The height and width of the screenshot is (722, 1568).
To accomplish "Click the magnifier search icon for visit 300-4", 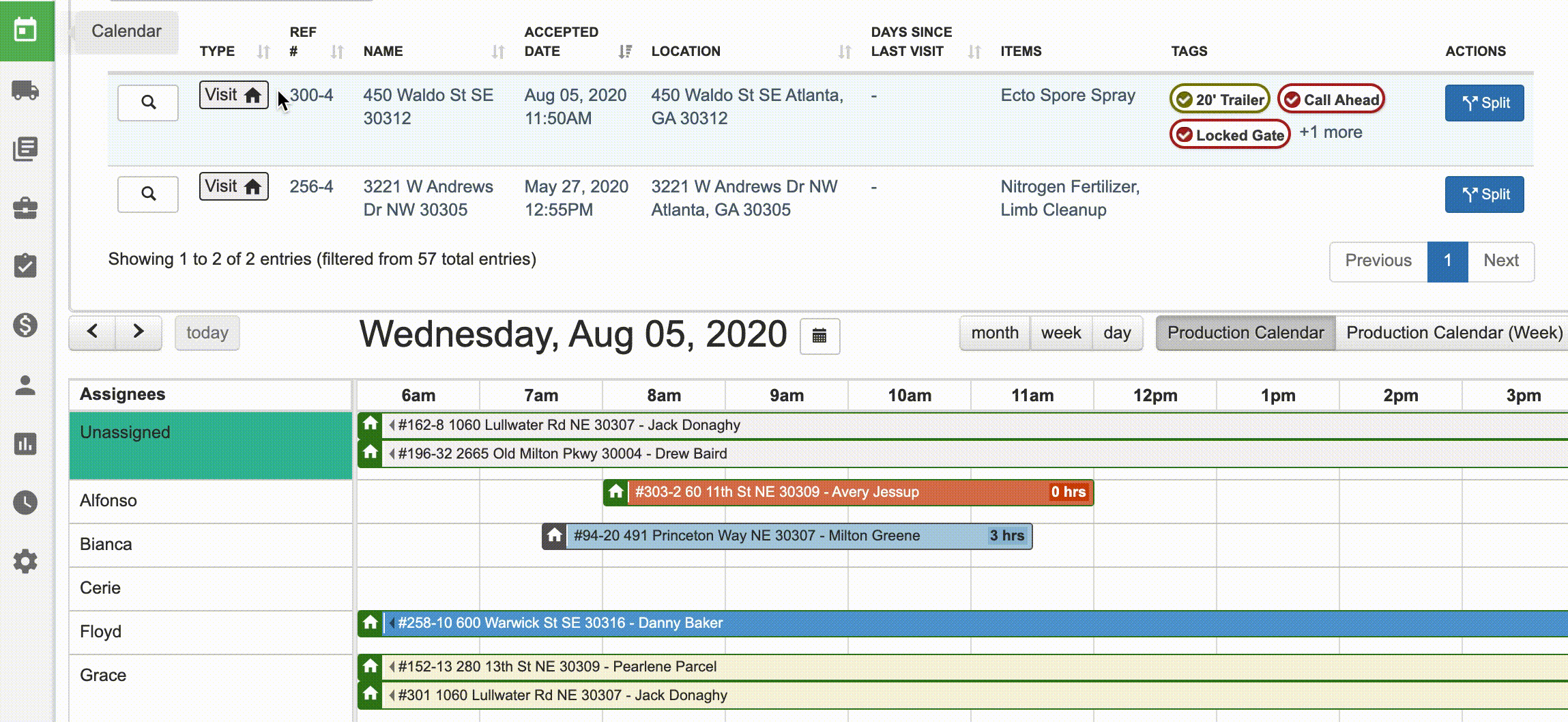I will (147, 102).
